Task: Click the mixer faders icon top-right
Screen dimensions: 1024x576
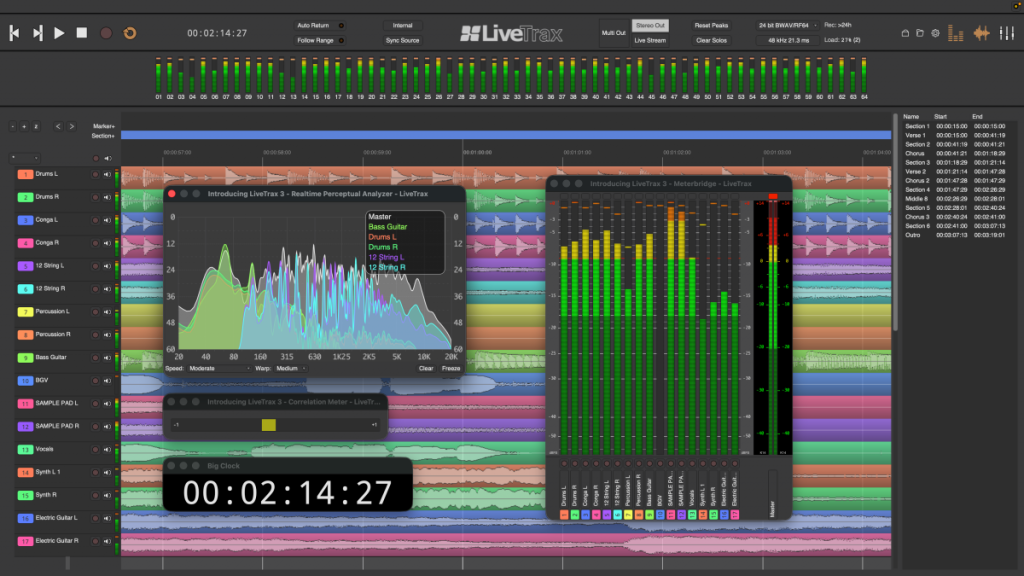Action: click(1007, 33)
